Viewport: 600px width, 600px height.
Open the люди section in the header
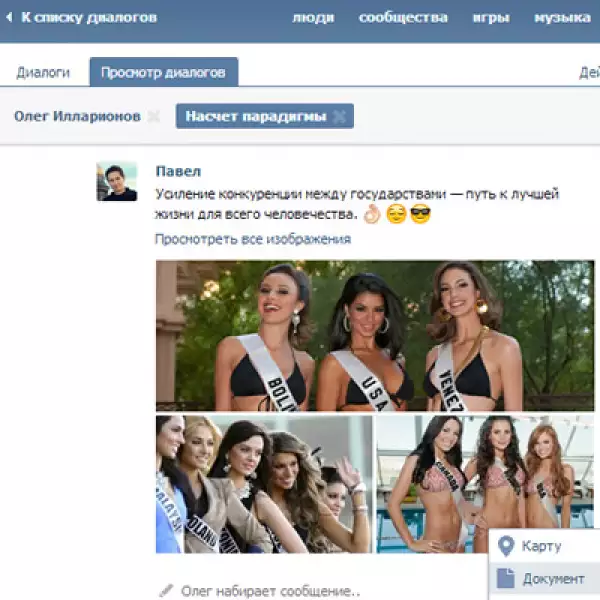click(313, 18)
